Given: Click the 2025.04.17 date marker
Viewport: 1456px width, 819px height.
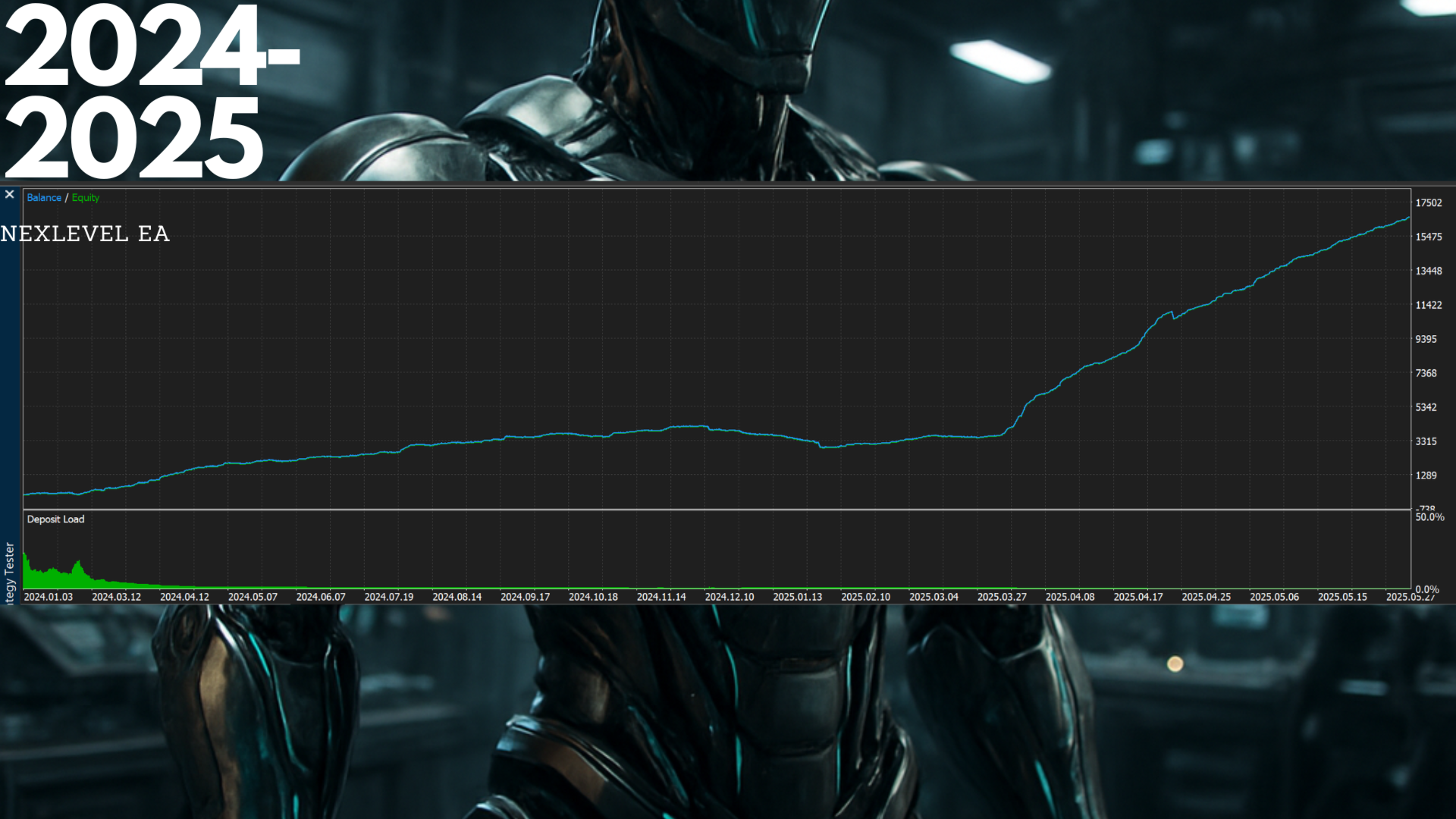Looking at the screenshot, I should click(1137, 597).
